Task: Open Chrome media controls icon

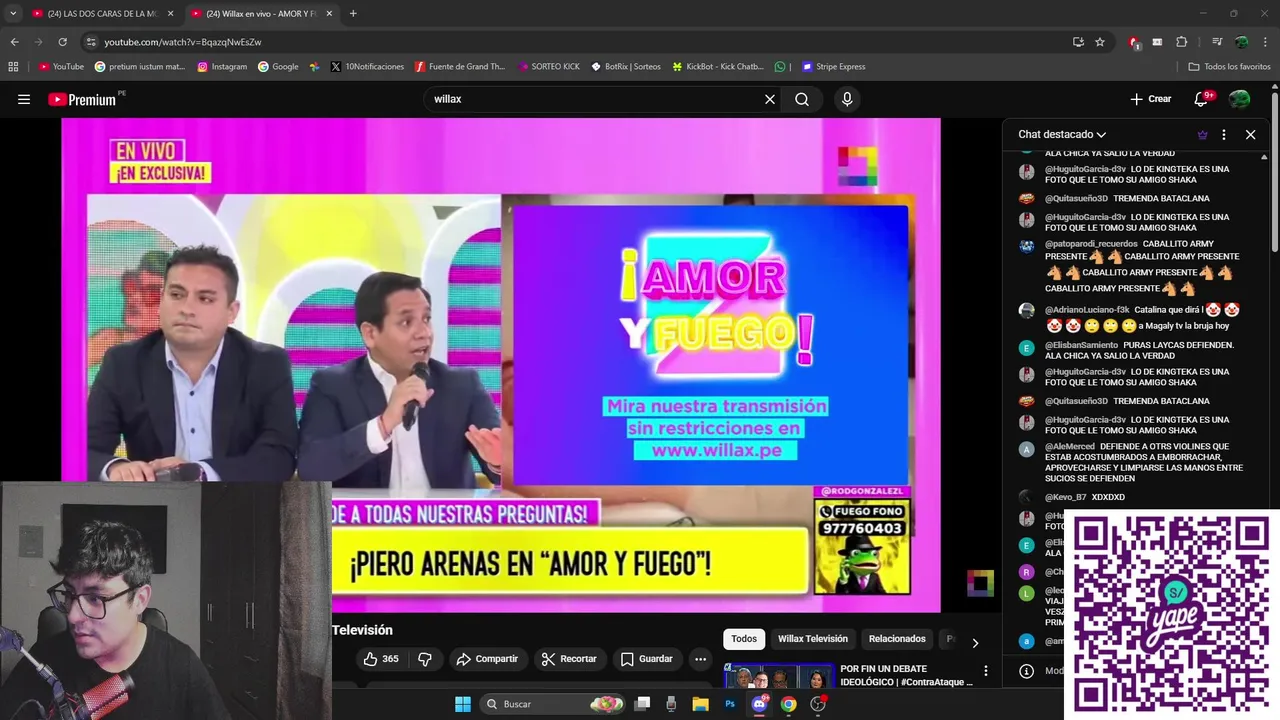Action: 1217,42
